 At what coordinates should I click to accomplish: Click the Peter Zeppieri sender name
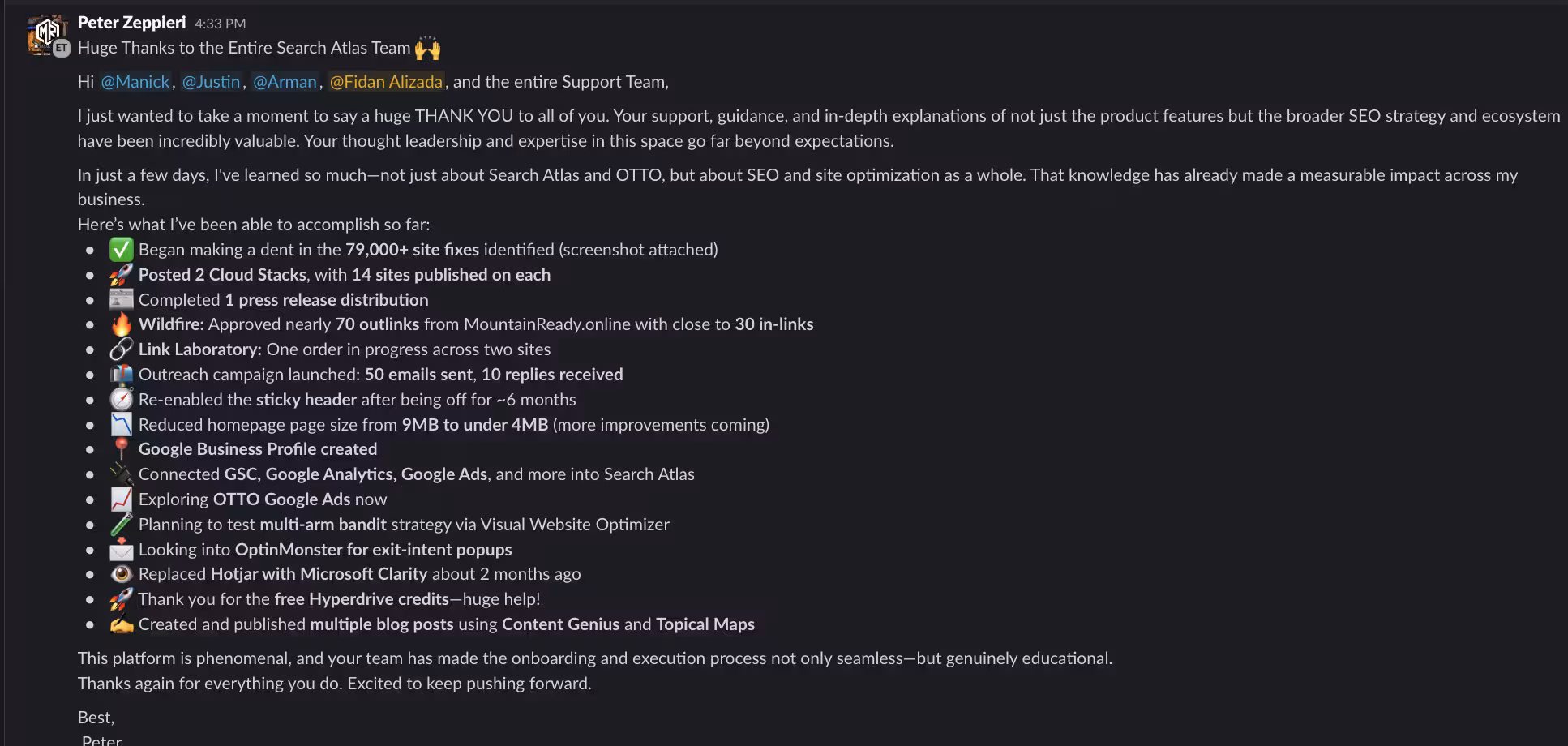point(131,23)
